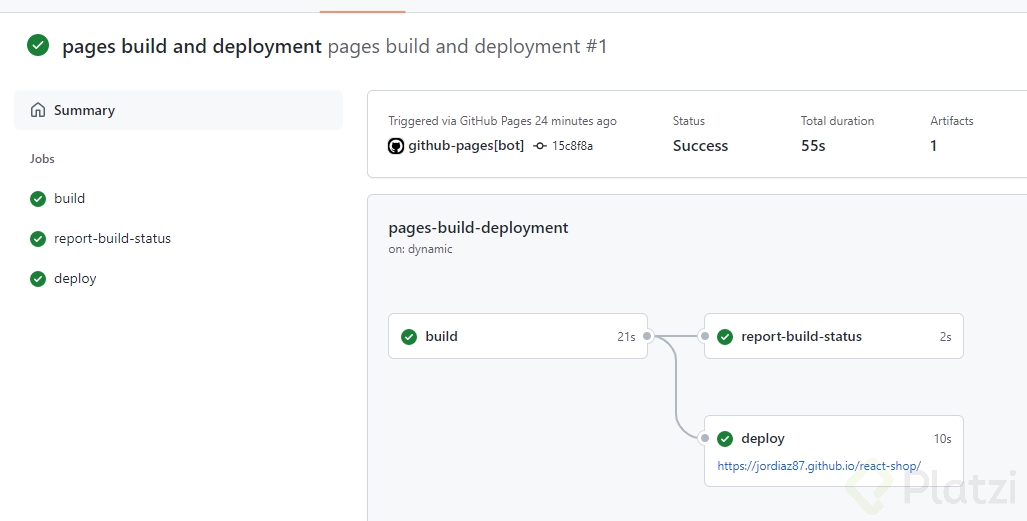This screenshot has height=521, width=1027.
Task: Click green check icon beside sidebar build job
Action: click(38, 199)
